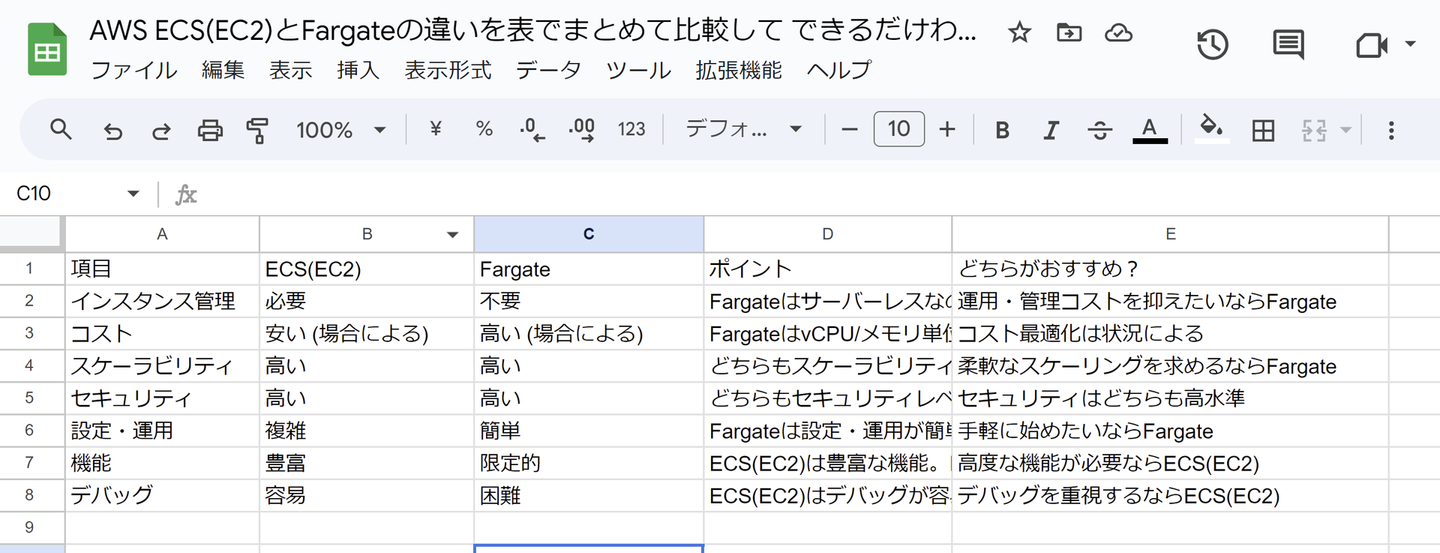1440x553 pixels.
Task: Click the merge cells icon
Action: click(1313, 130)
